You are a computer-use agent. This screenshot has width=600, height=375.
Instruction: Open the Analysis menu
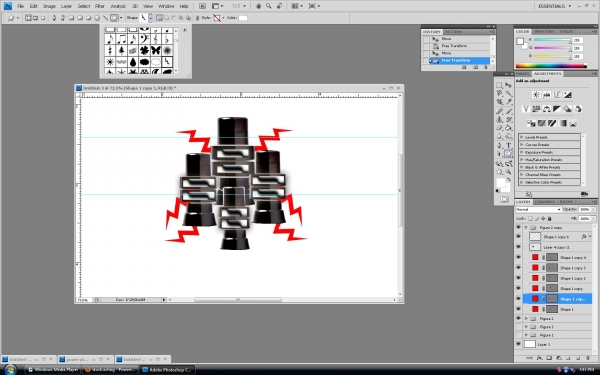[x=118, y=6]
